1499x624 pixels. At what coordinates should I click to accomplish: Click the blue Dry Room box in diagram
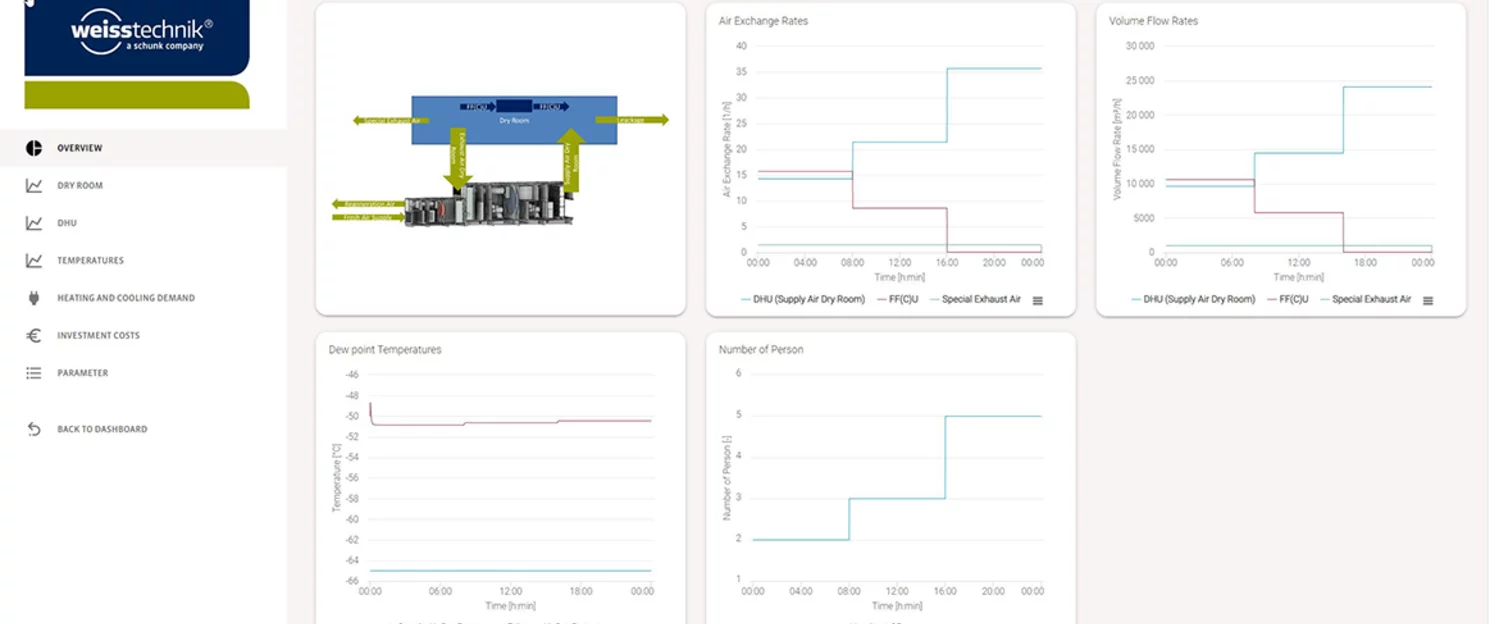514,120
